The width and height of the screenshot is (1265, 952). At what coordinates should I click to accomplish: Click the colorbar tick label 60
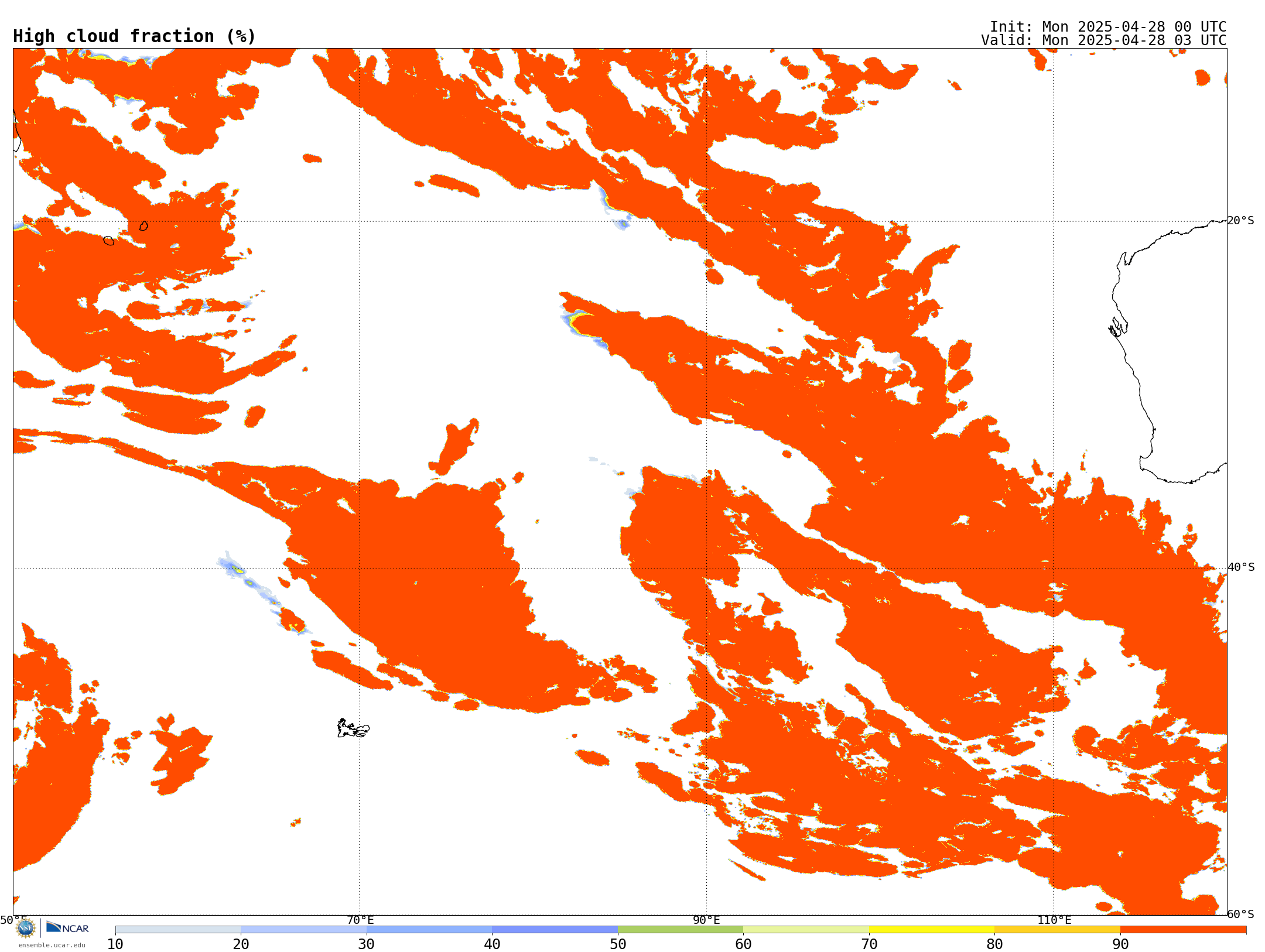(x=743, y=944)
